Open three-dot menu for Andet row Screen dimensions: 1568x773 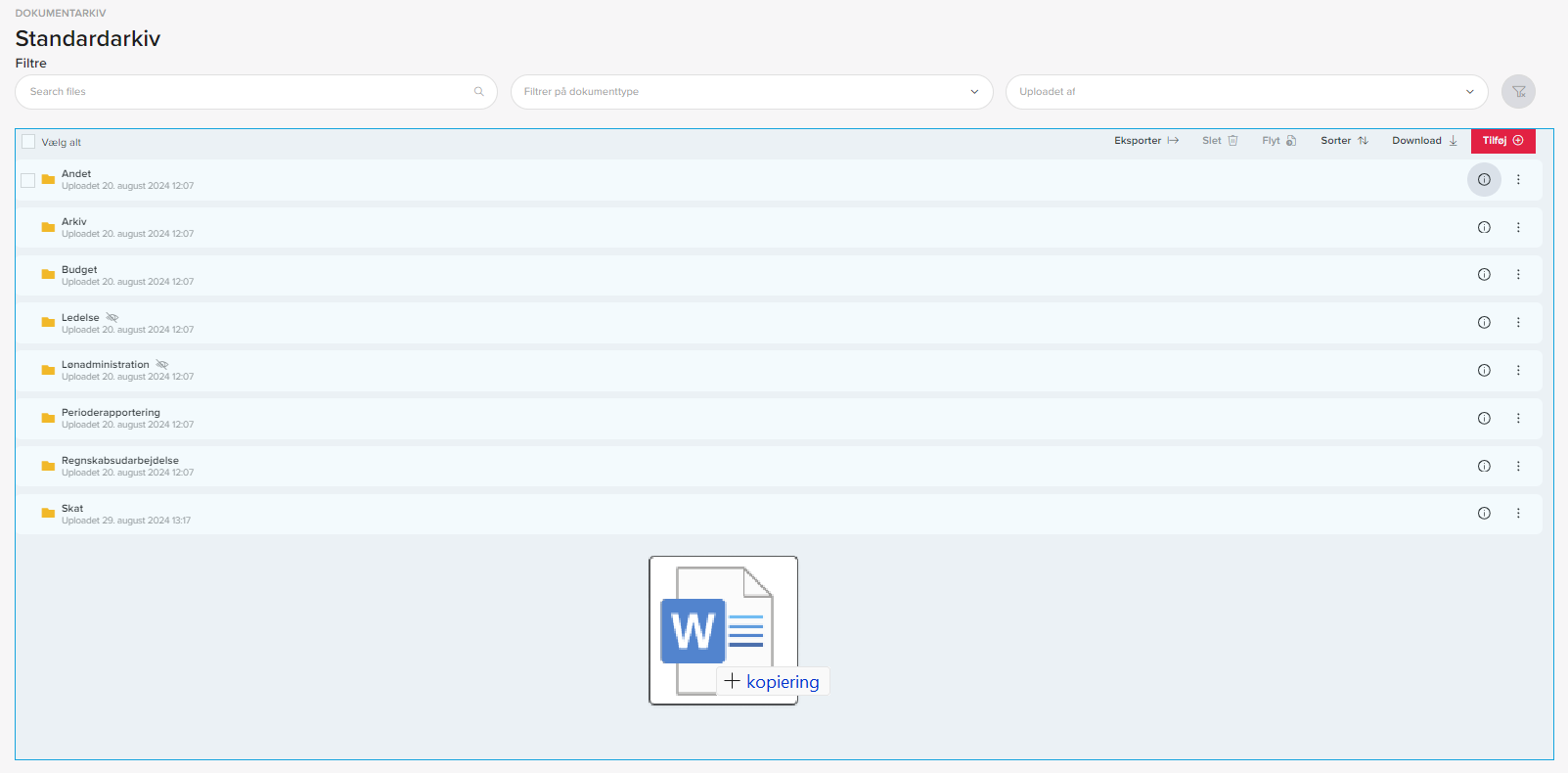point(1518,179)
